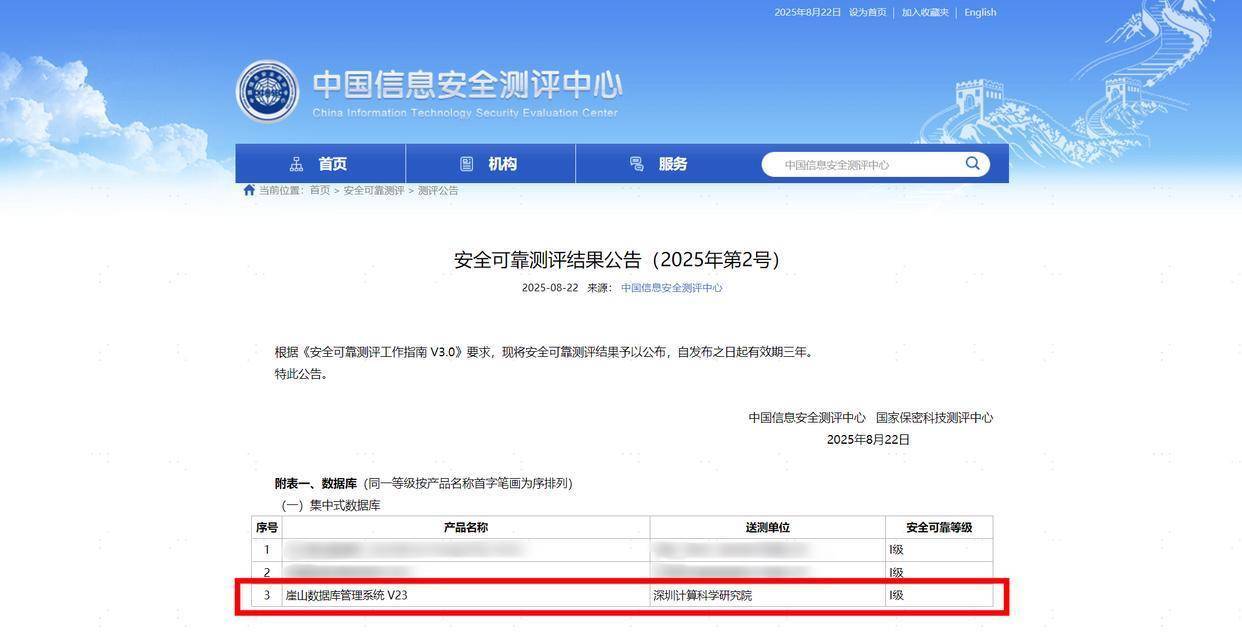
Task: Click the 中国信息安全测评中心 logo text
Action: pos(467,85)
